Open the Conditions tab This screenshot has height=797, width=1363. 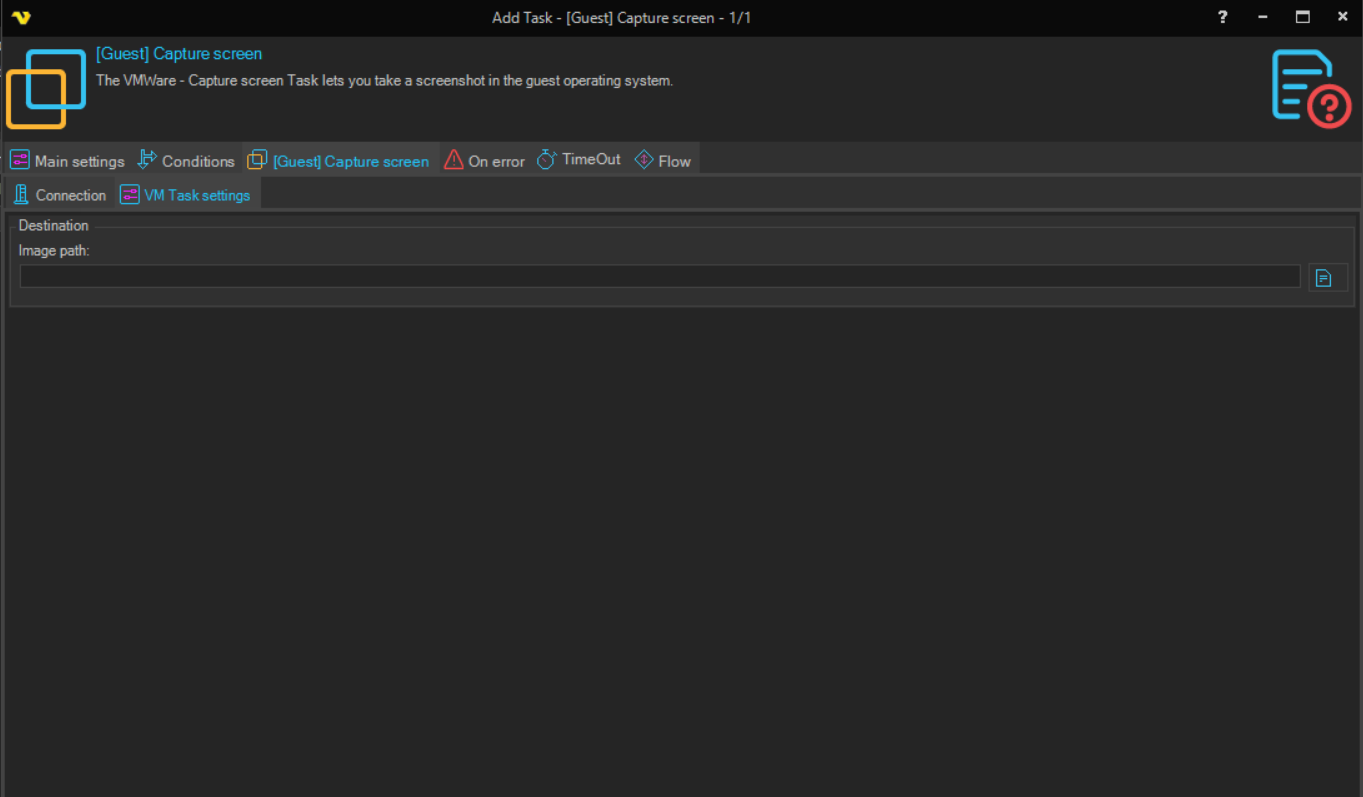[x=187, y=161]
